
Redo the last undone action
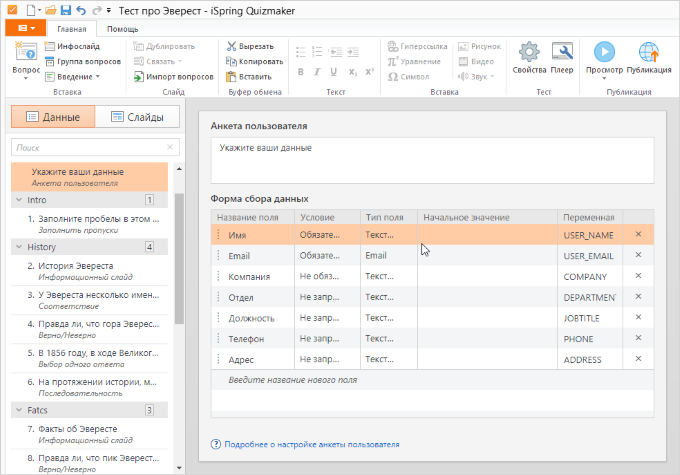97,10
